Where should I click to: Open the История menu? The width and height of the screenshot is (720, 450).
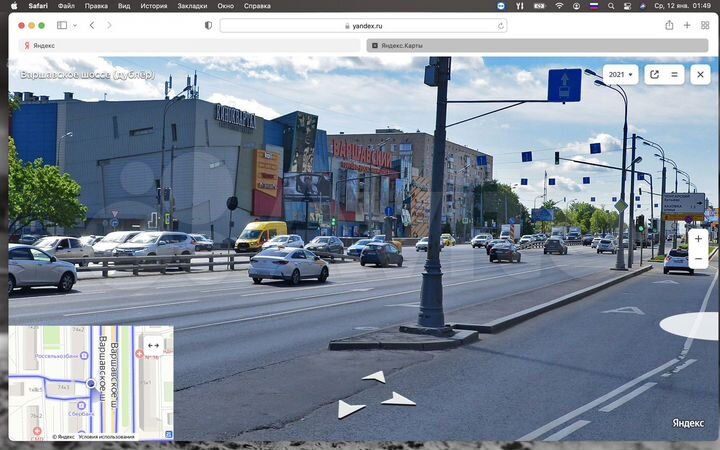pos(154,6)
